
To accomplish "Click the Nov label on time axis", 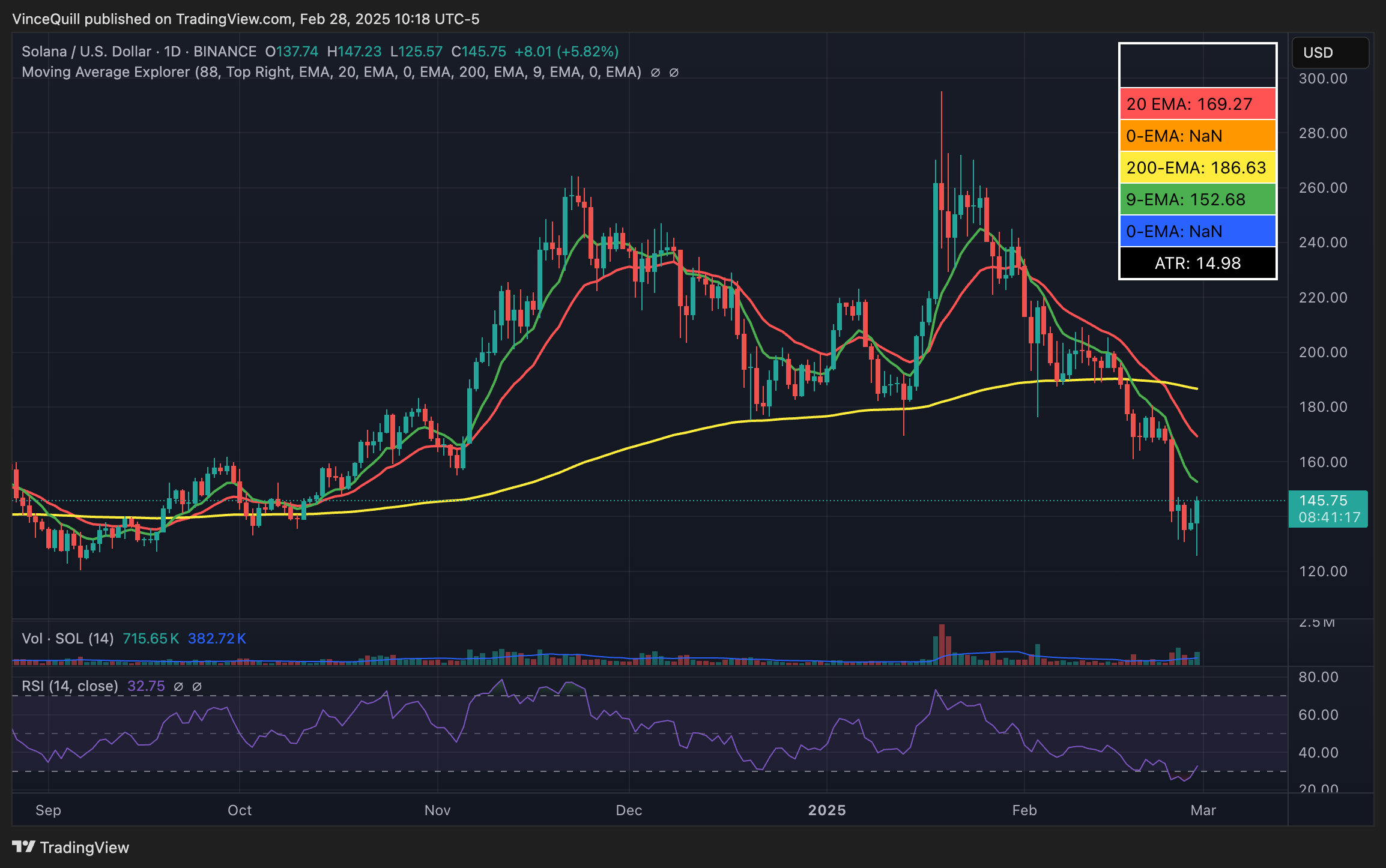I will pos(437,810).
